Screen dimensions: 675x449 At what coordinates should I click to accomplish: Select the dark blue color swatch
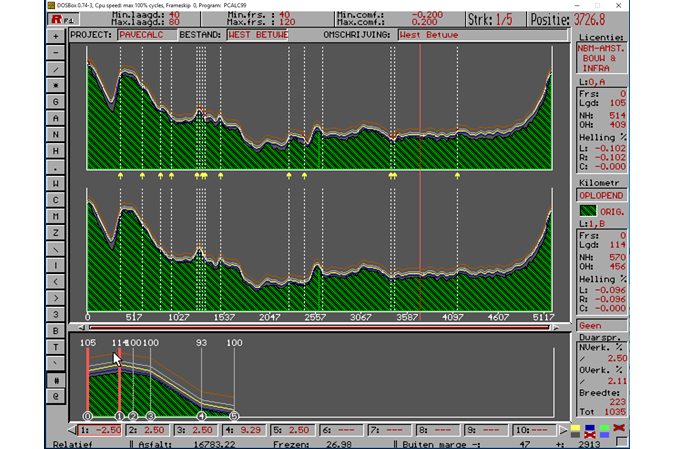[x=590, y=428]
